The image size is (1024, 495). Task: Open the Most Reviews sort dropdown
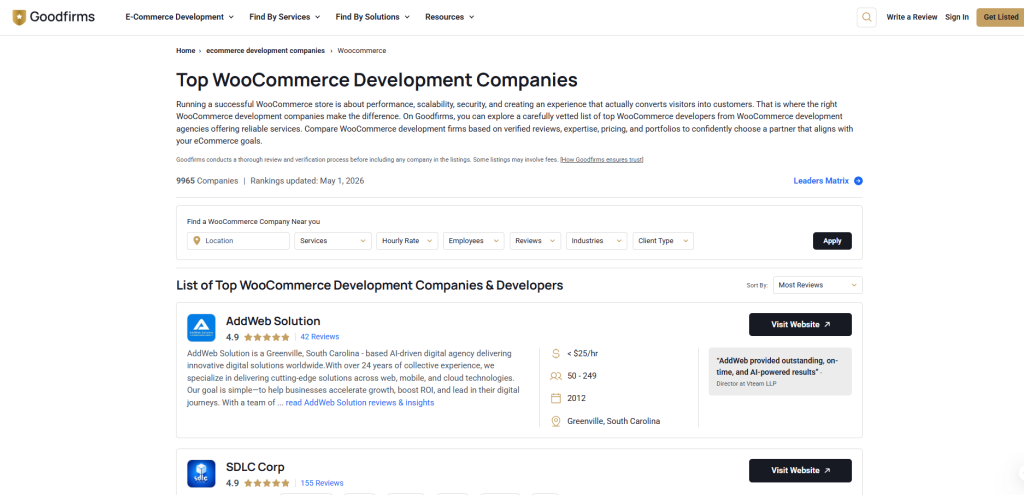(818, 285)
